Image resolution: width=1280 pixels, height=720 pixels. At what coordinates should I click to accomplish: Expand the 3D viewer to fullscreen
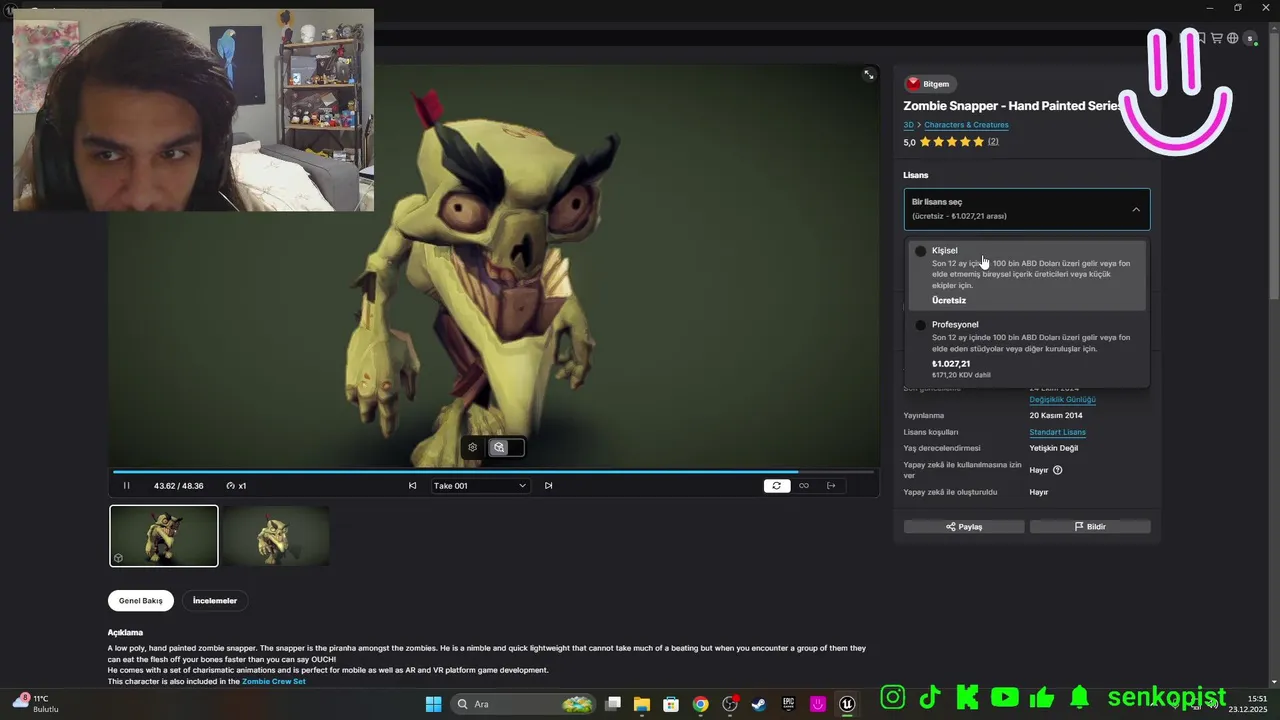pos(869,75)
